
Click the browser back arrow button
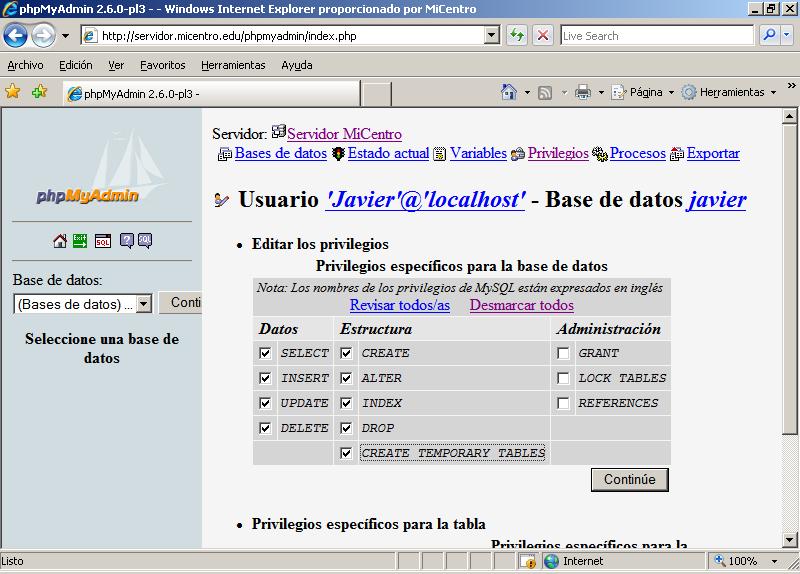(x=16, y=35)
